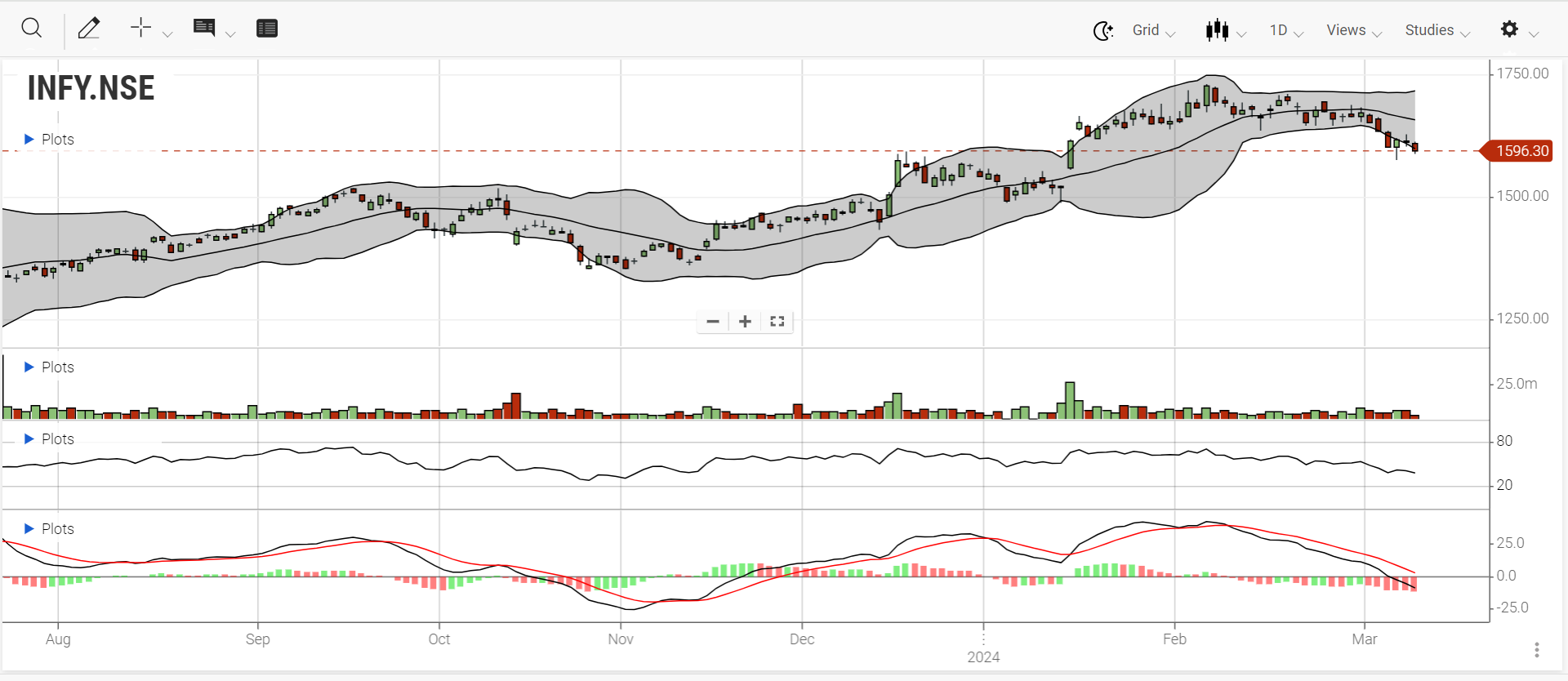Click the Feb date axis label
The width and height of the screenshot is (1568, 681).
(x=1174, y=639)
